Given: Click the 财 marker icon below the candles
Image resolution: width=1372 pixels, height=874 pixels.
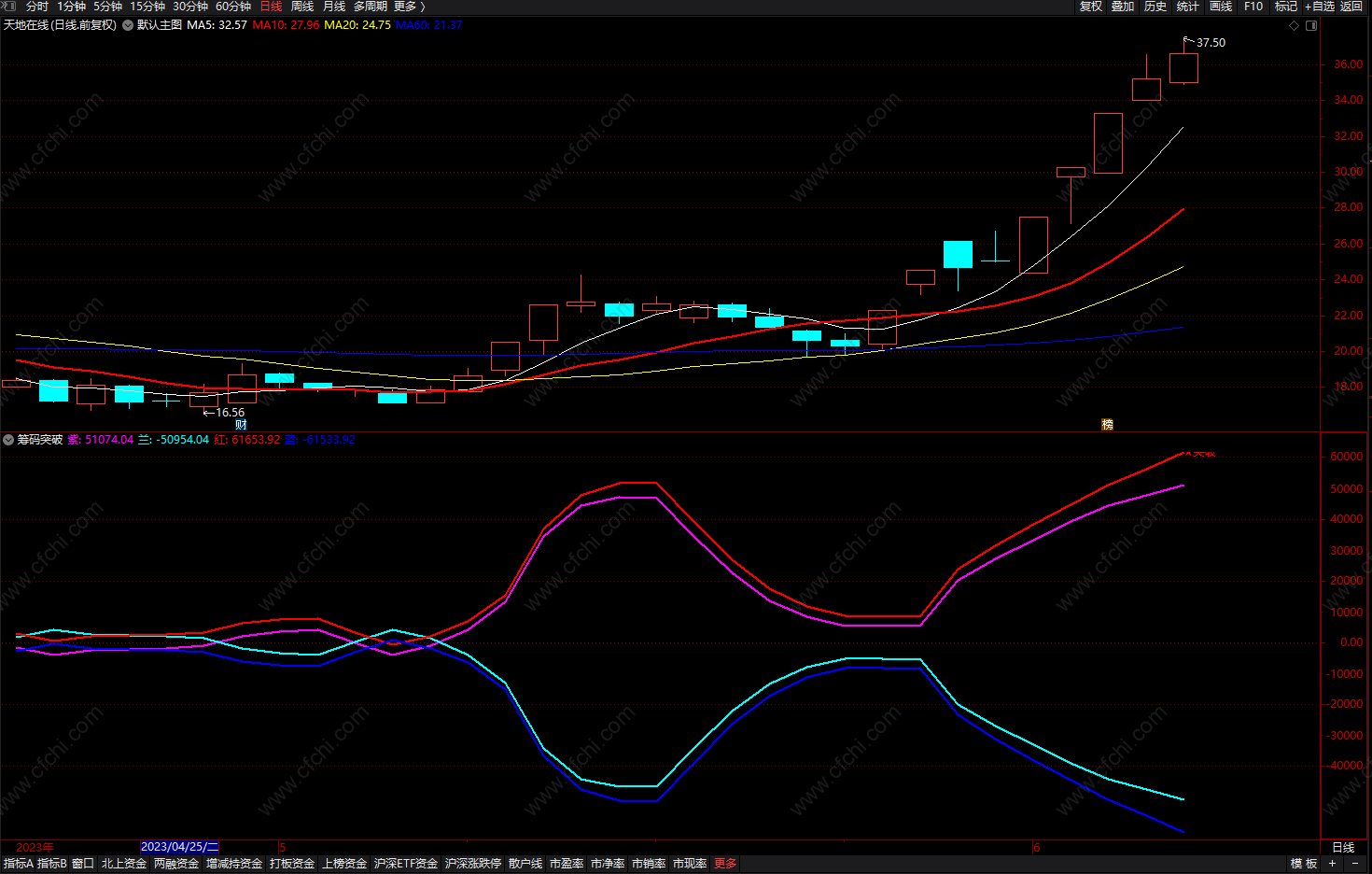Looking at the screenshot, I should 241,425.
